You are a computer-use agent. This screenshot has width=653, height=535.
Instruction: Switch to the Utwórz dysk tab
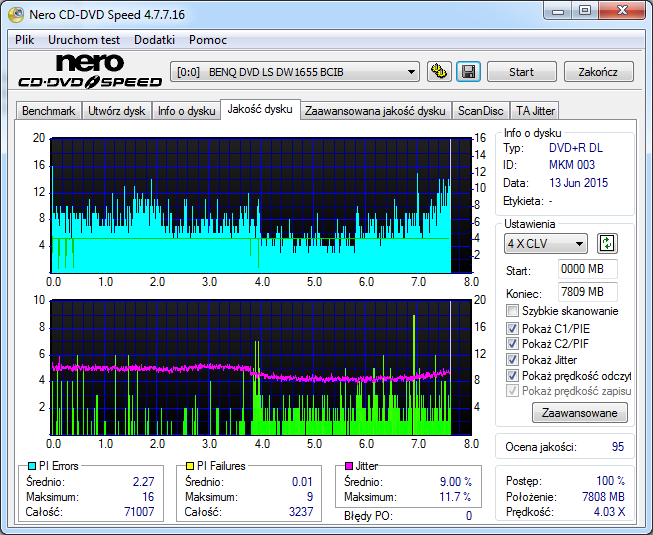[x=117, y=111]
